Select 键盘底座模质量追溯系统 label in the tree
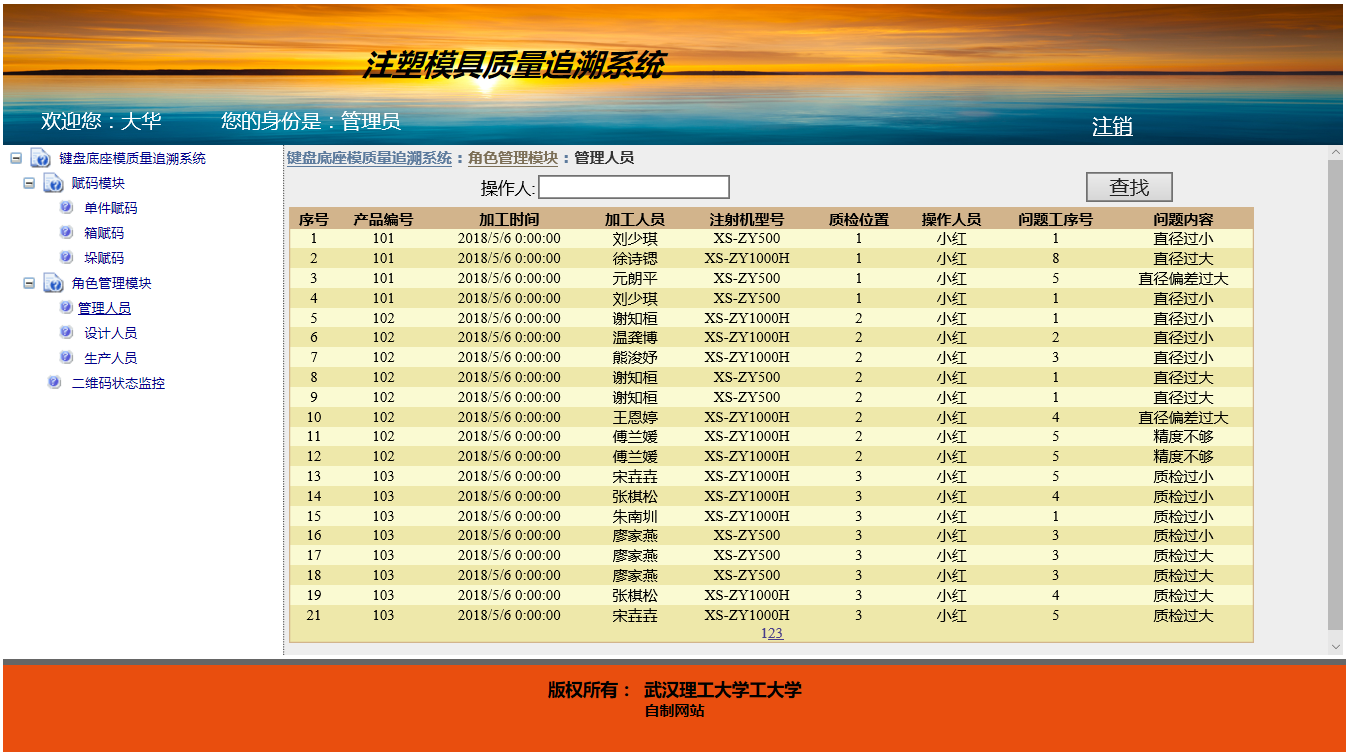1349x755 pixels. (132, 158)
